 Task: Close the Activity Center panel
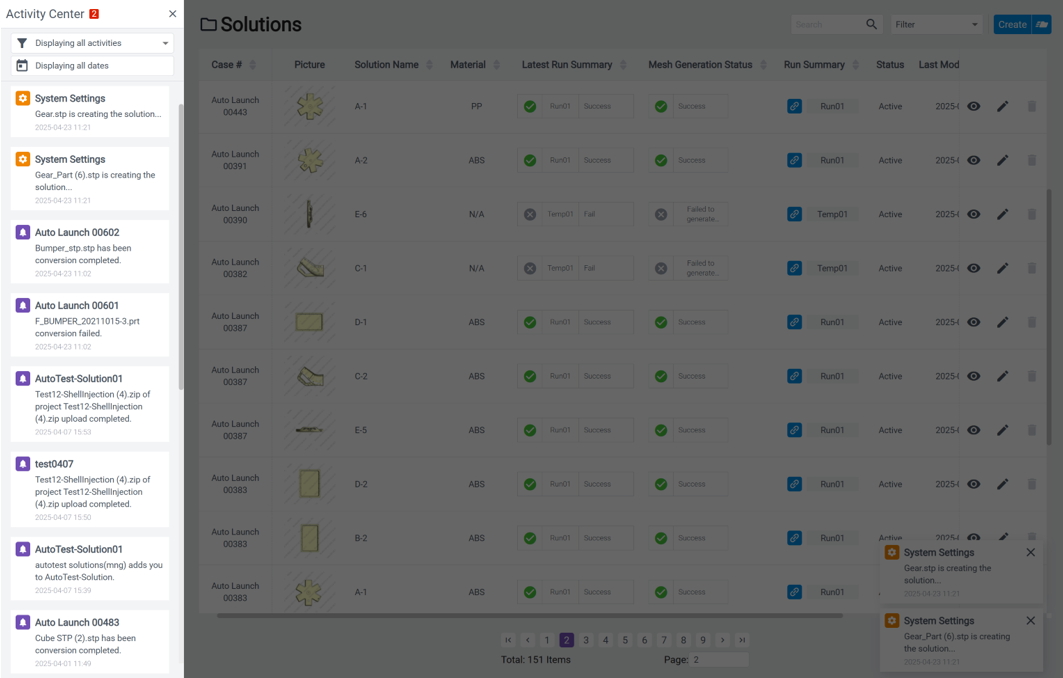pos(172,14)
